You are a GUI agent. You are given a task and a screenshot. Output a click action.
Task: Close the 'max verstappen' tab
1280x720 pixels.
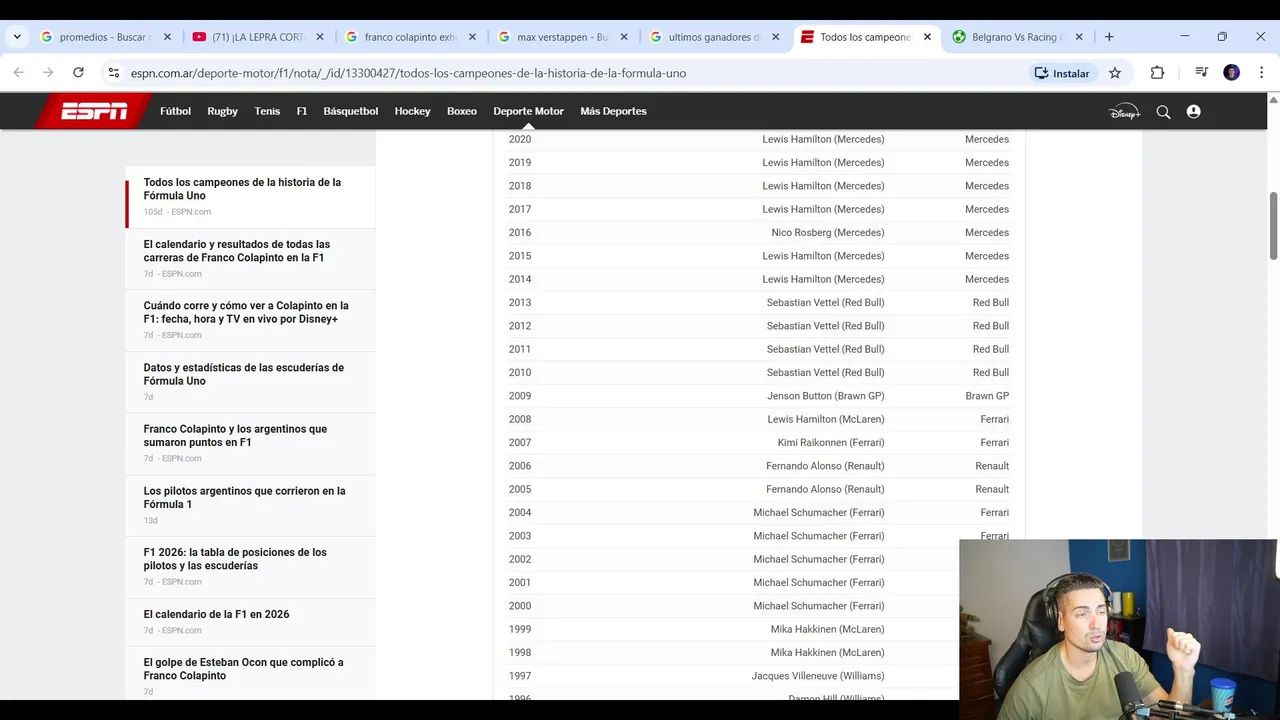click(624, 37)
